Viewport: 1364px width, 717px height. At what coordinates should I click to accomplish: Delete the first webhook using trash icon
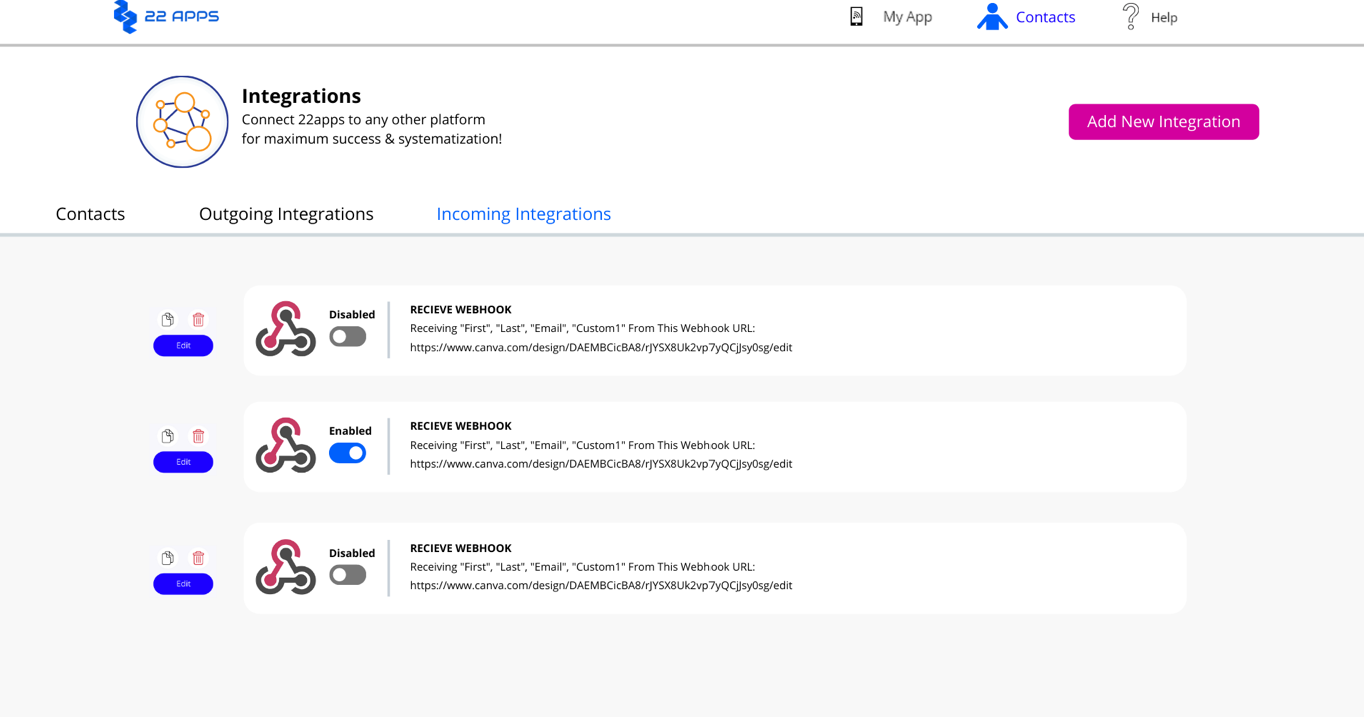pyautogui.click(x=198, y=320)
